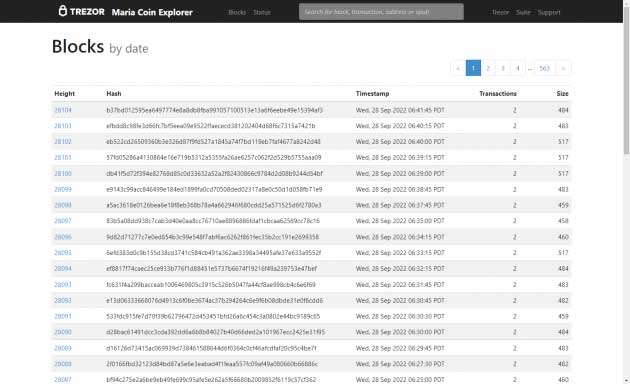Open the Blocks navigation link
The height and width of the screenshot is (384, 630).
tap(237, 12)
